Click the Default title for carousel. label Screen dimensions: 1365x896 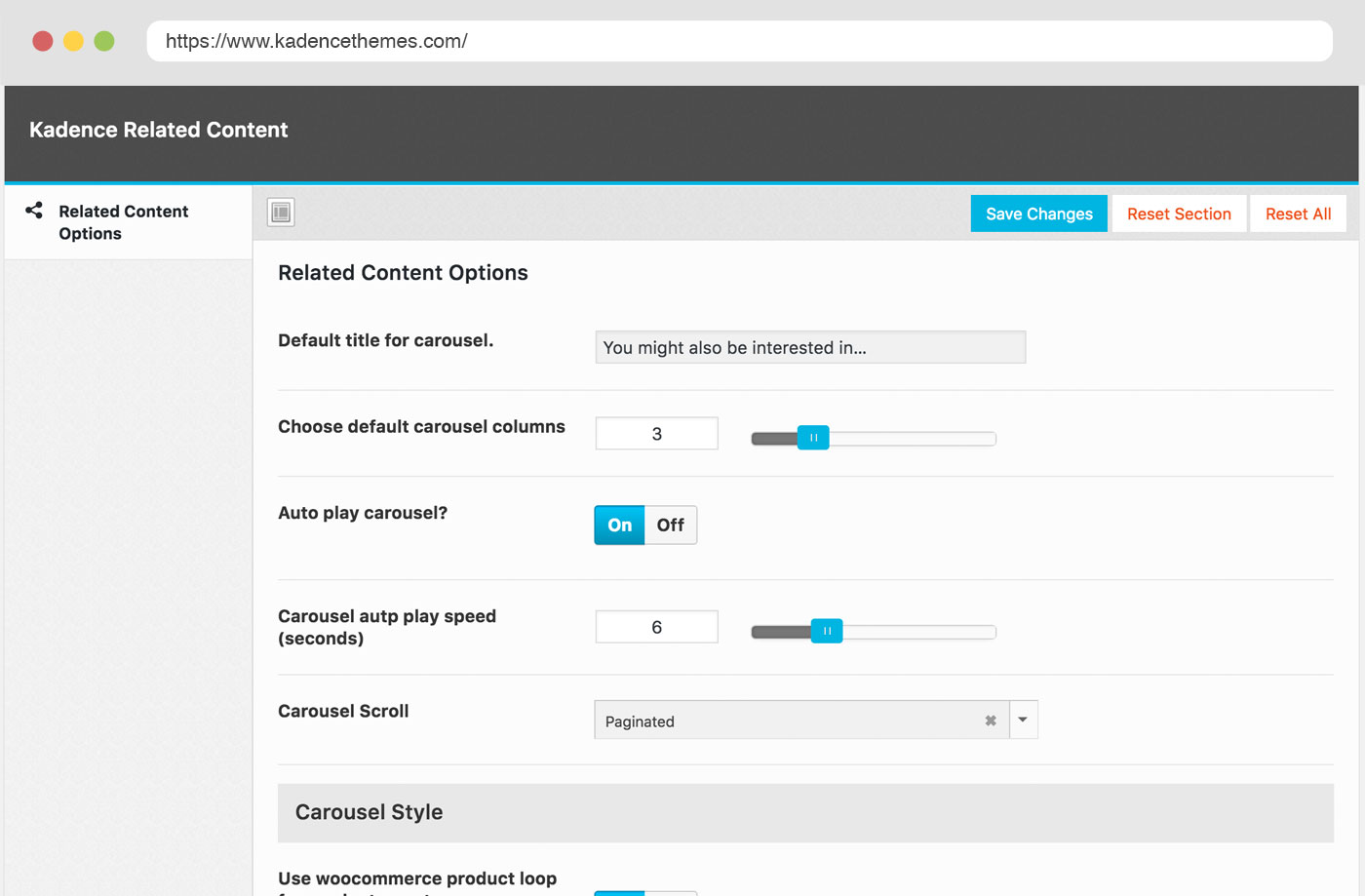click(385, 340)
